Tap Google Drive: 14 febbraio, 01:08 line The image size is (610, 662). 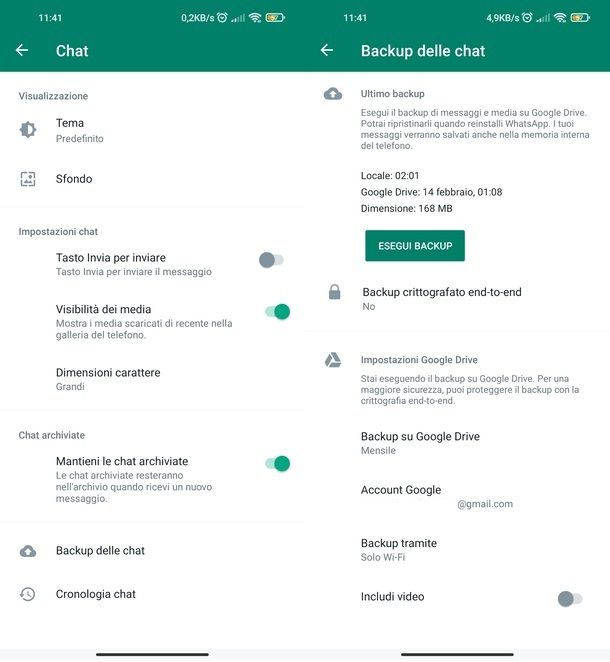[x=431, y=192]
